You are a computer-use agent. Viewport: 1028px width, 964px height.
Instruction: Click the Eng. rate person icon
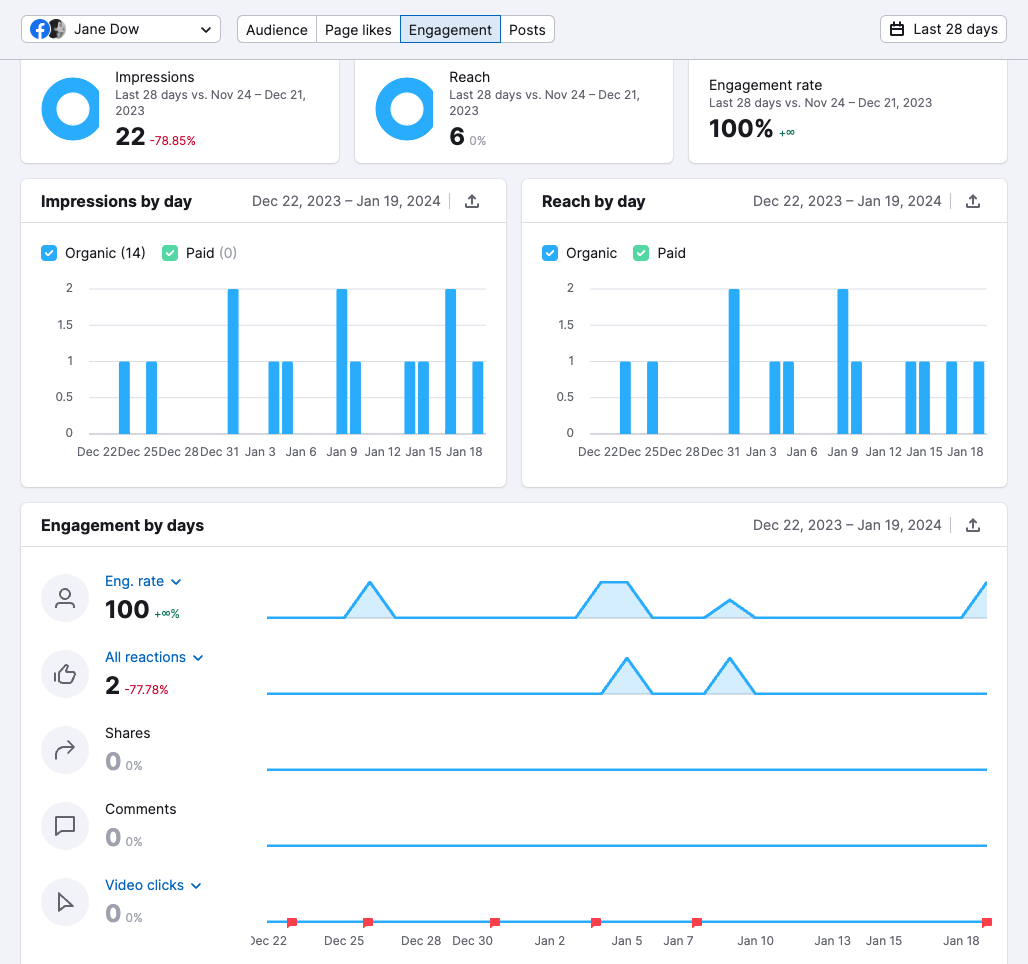(65, 598)
